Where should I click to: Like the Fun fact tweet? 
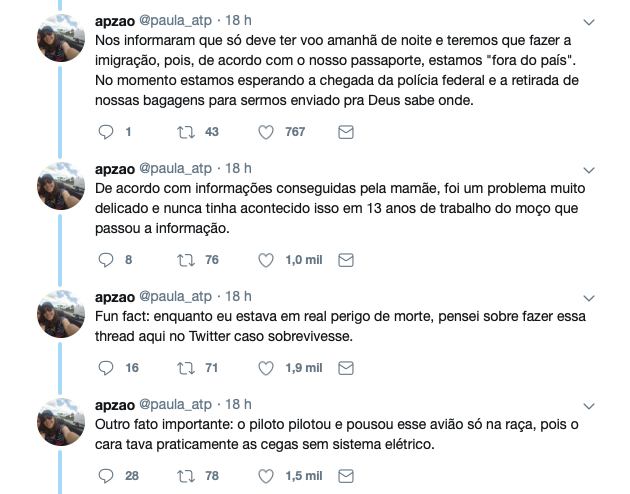266,368
